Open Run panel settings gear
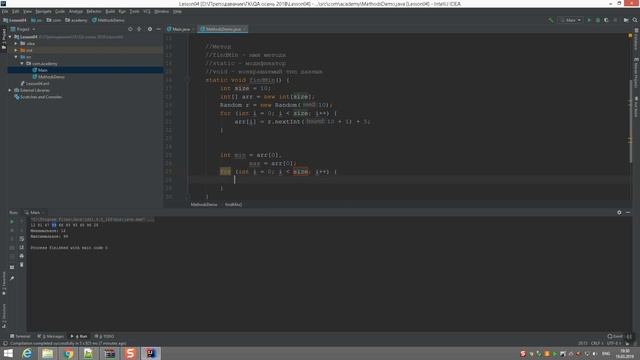 (619, 212)
